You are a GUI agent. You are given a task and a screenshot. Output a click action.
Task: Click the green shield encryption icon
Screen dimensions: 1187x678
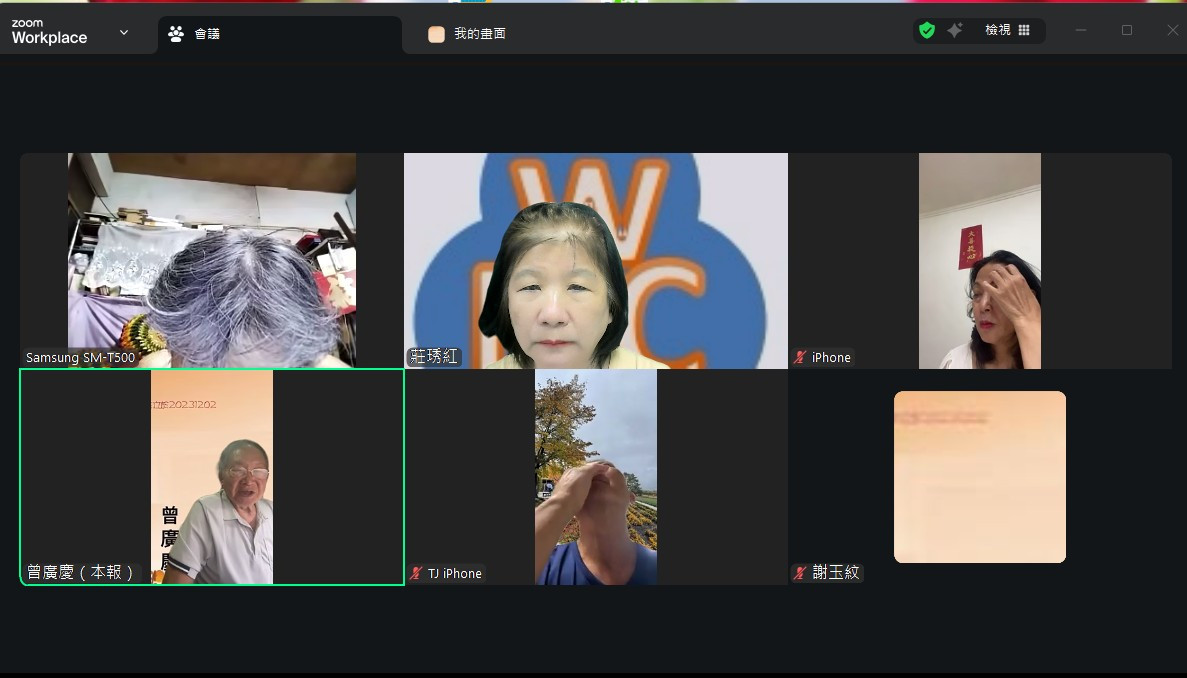tap(927, 31)
